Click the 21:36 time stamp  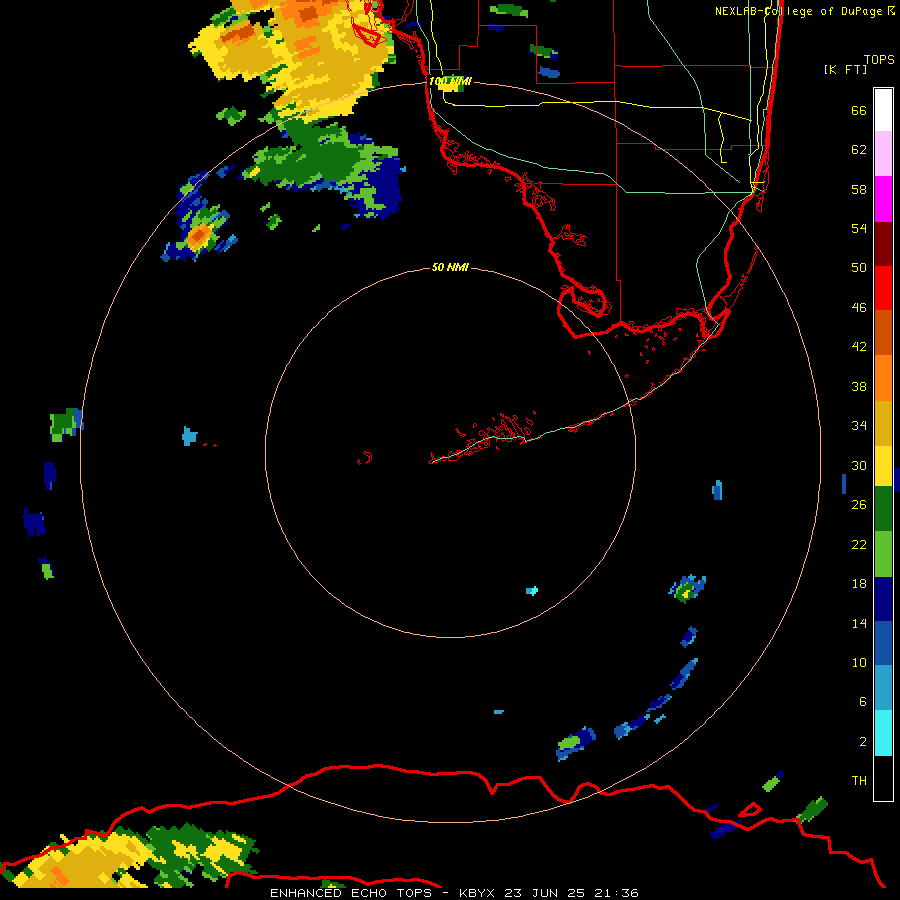[x=616, y=893]
